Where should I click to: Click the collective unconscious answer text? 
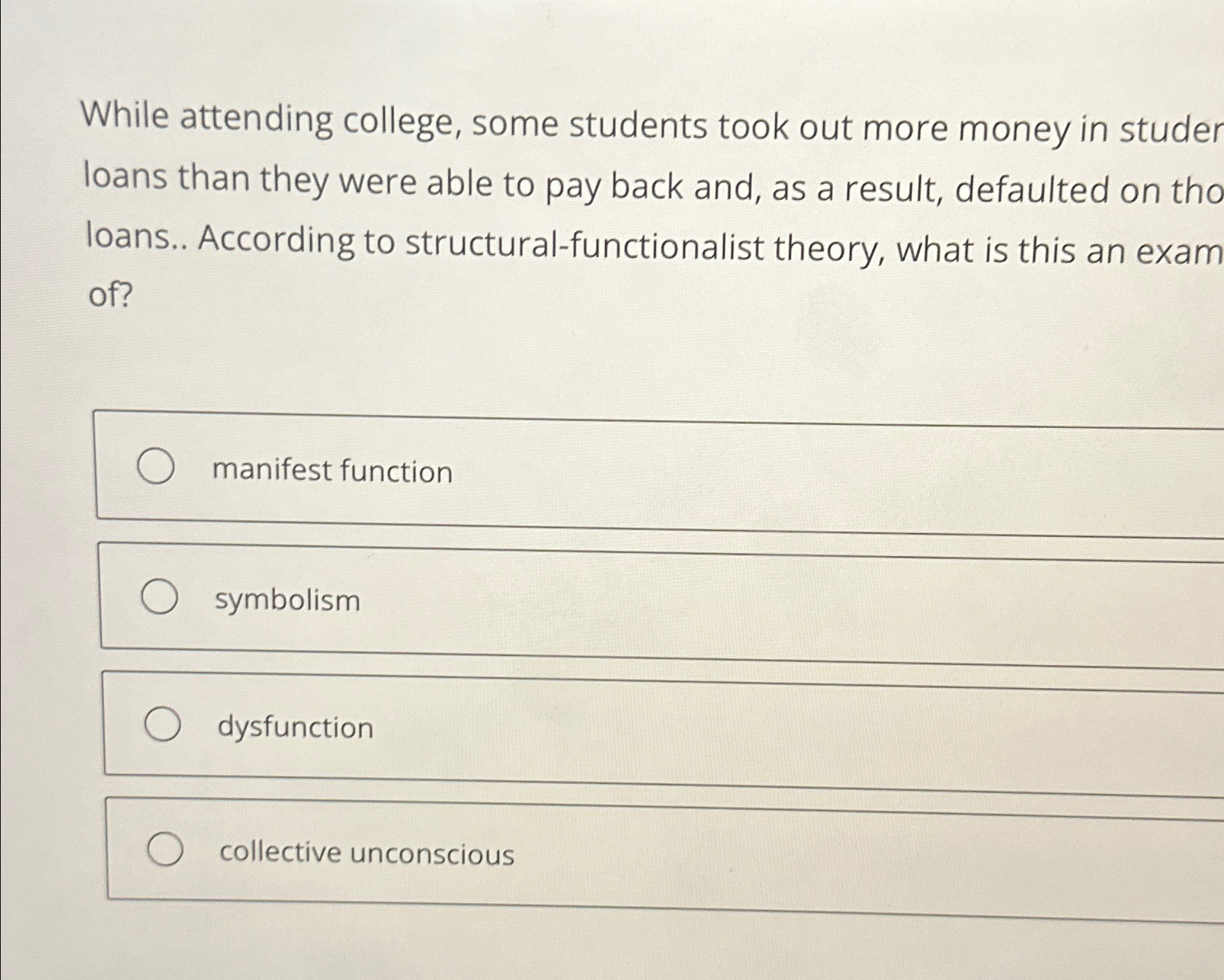[x=365, y=854]
